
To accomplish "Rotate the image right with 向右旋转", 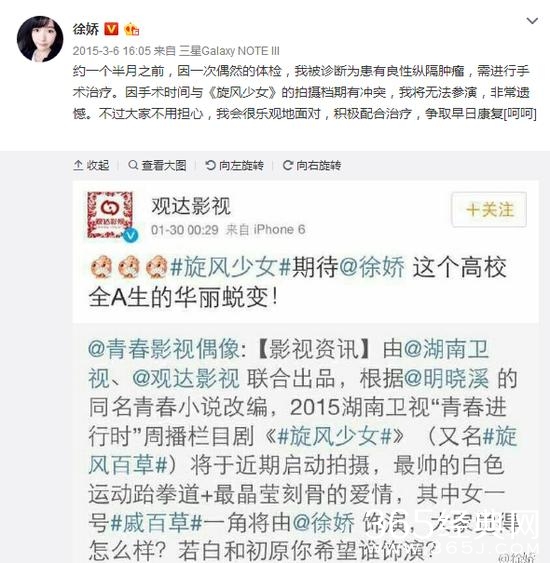I will (312, 165).
